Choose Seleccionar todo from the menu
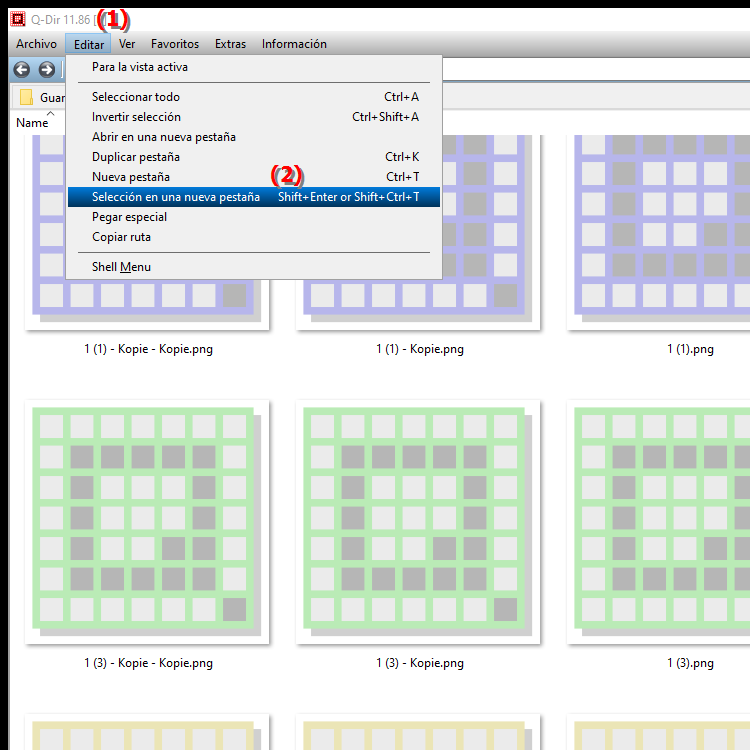The width and height of the screenshot is (750, 750). click(254, 97)
